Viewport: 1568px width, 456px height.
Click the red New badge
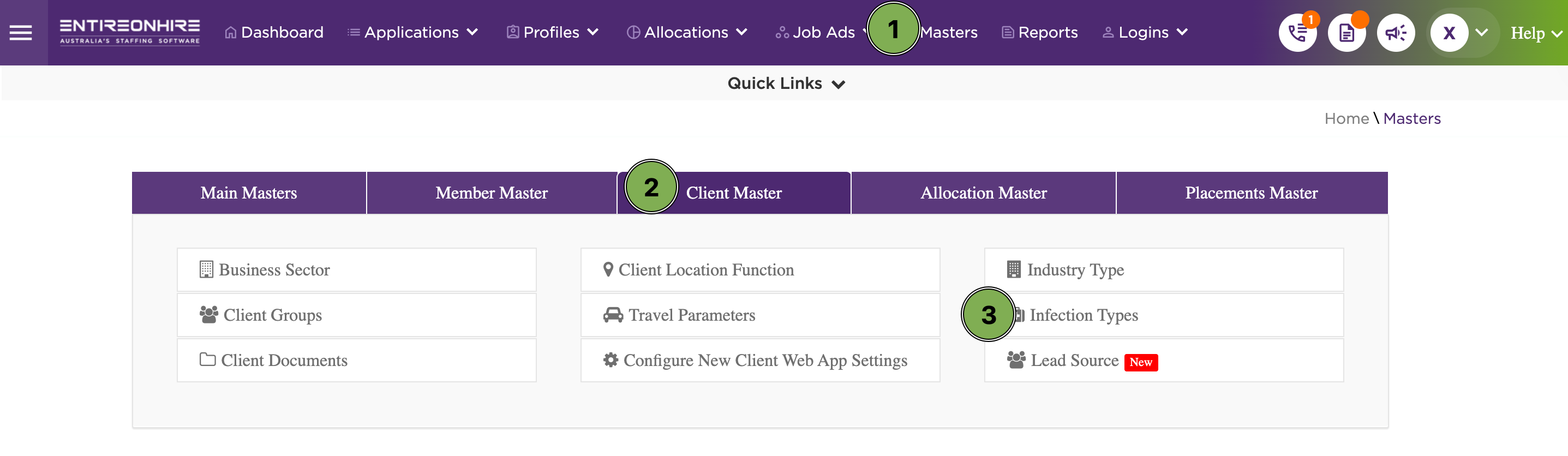pos(1141,362)
